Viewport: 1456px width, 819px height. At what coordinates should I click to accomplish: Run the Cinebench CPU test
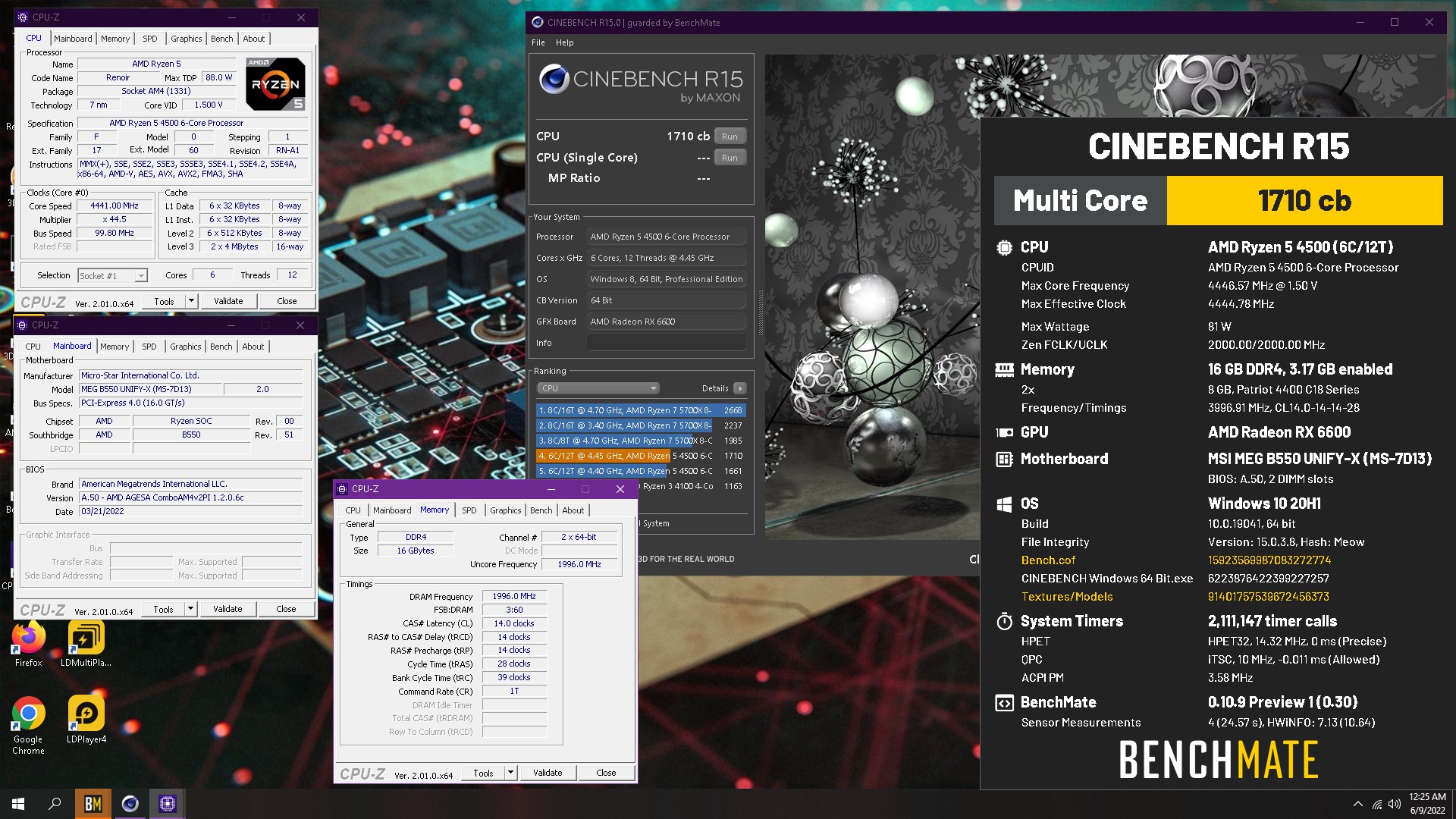point(730,136)
